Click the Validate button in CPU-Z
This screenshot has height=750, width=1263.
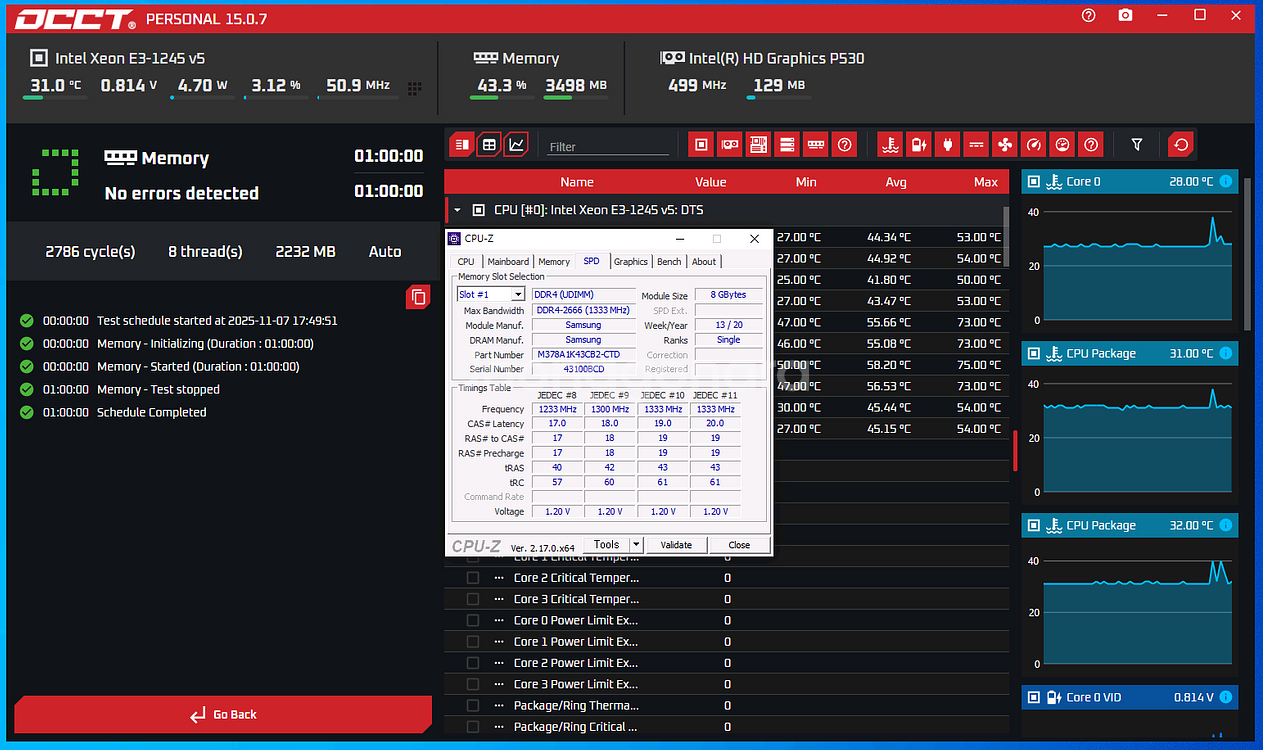pos(676,545)
